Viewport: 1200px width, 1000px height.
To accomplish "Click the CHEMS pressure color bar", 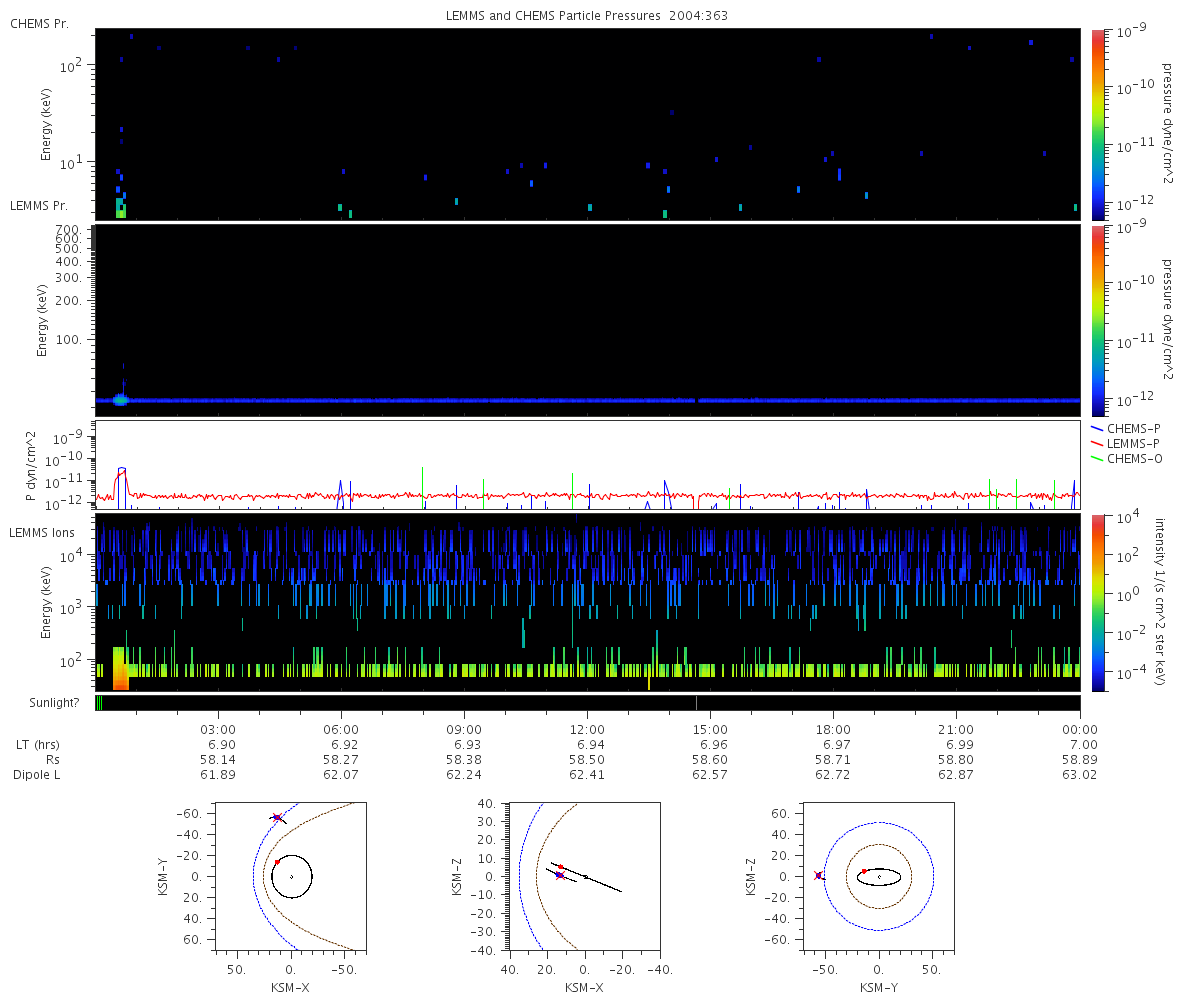I will pyautogui.click(x=1098, y=124).
